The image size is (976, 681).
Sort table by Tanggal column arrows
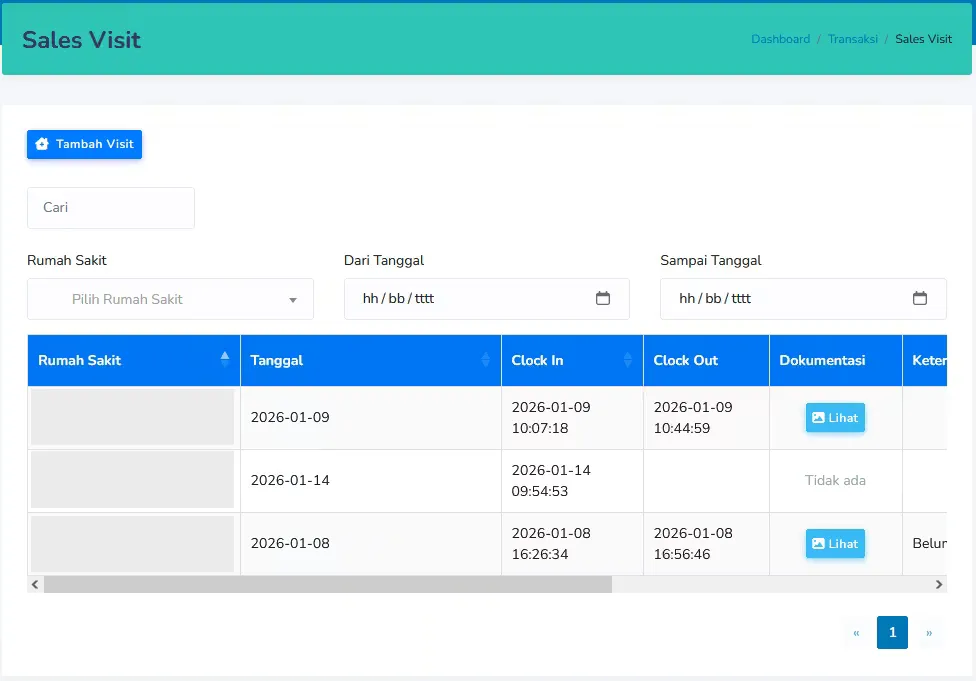pyautogui.click(x=486, y=360)
